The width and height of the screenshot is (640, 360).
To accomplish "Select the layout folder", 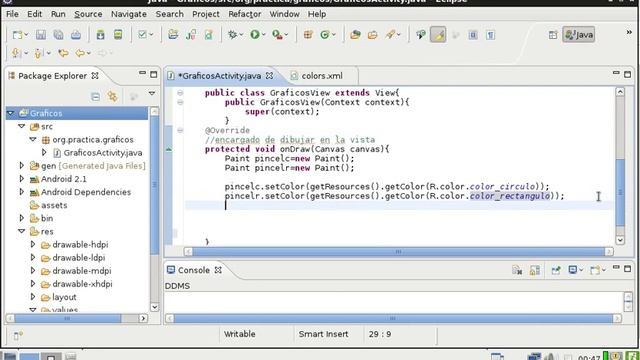I will click(64, 297).
